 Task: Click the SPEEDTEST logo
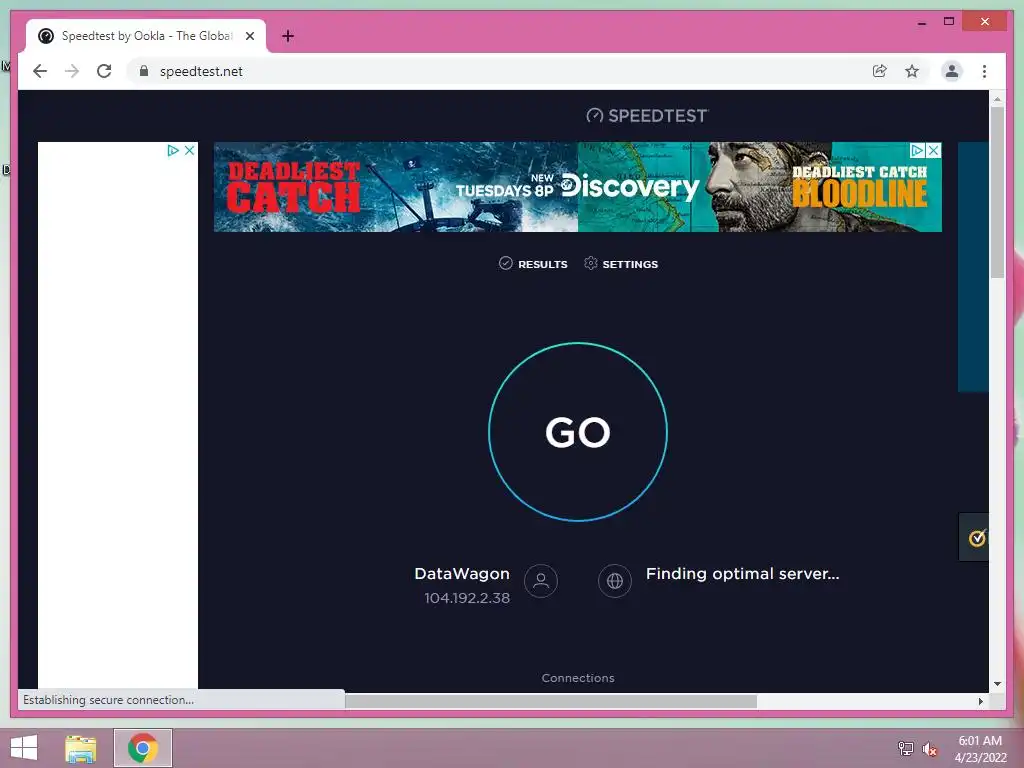coord(647,116)
